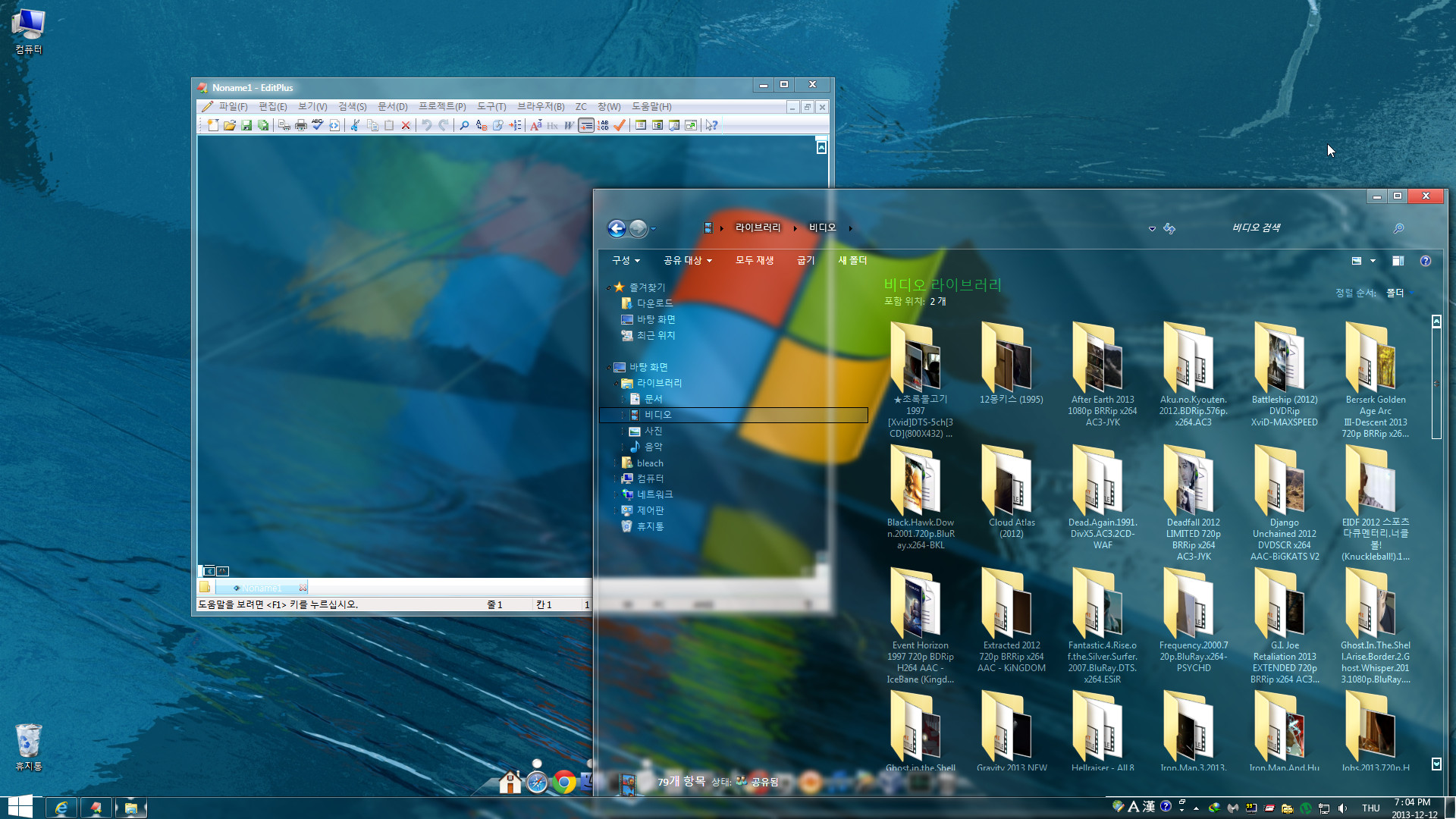Click the Back arrow in Explorer window
The height and width of the screenshot is (819, 1456).
click(617, 228)
